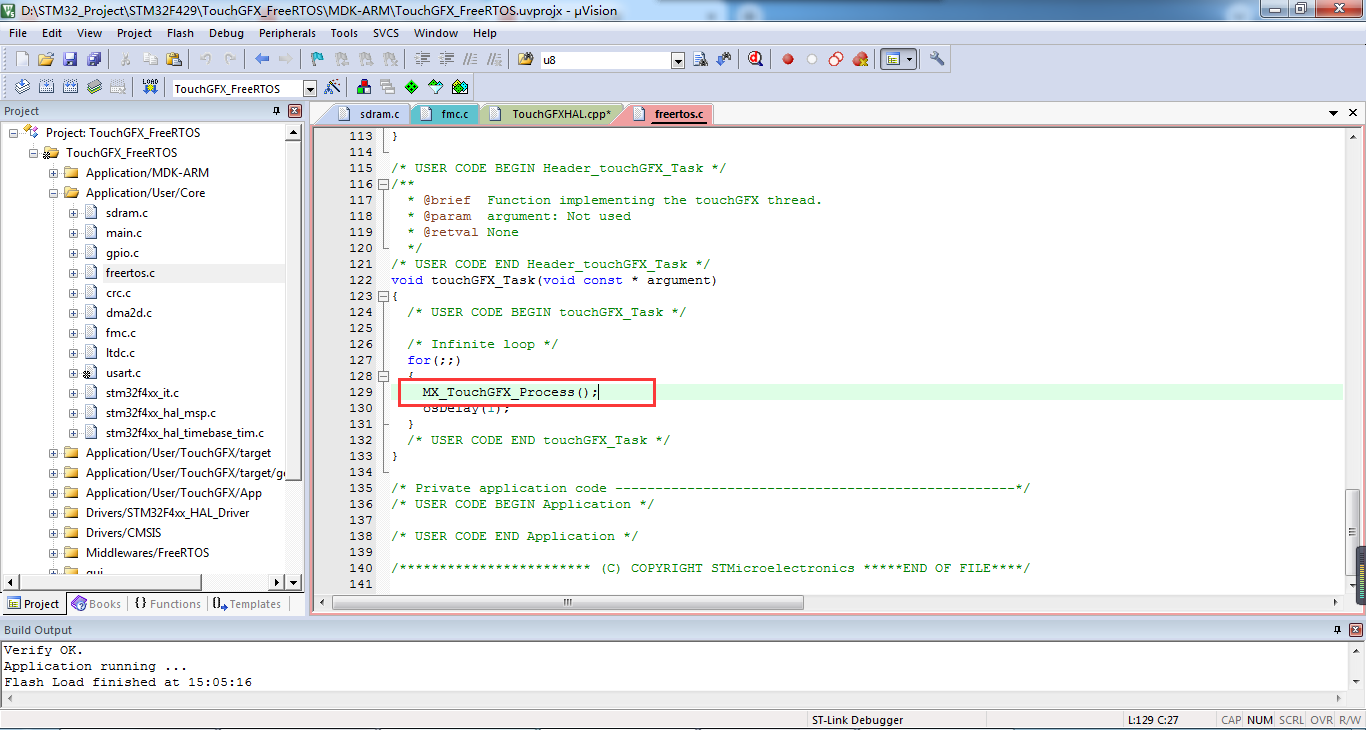Image resolution: width=1366 pixels, height=730 pixels.
Task: Collapse the Application/User/Core folder
Action: [x=54, y=193]
